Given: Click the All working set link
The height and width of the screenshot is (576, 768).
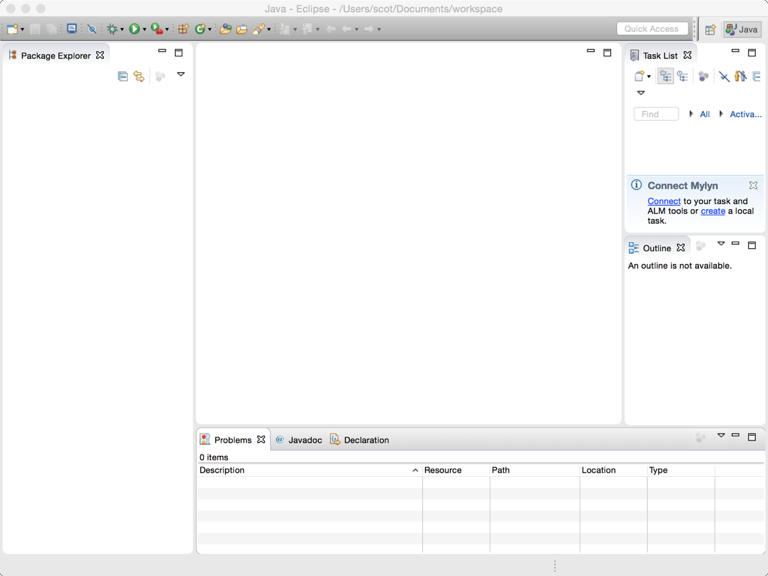Looking at the screenshot, I should click(705, 114).
